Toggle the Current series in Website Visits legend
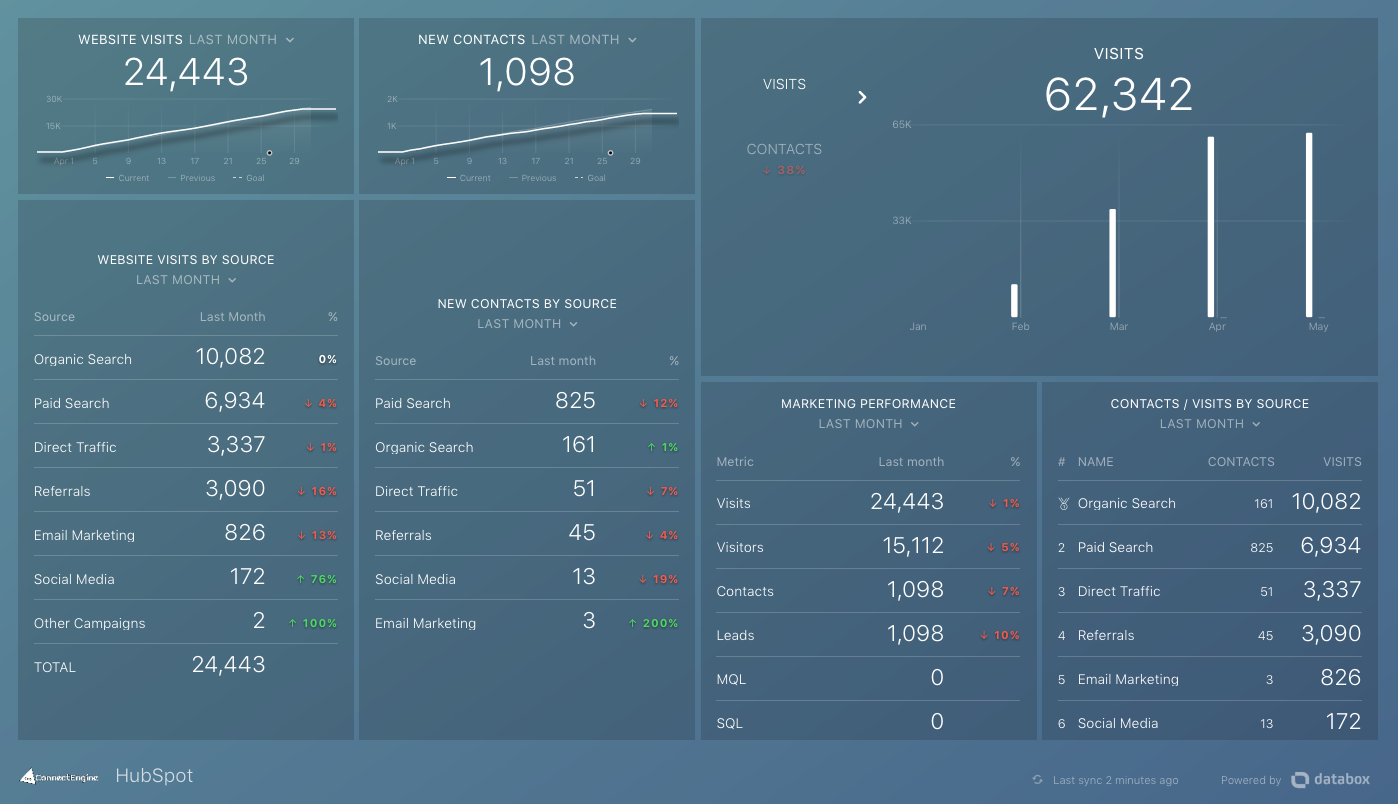This screenshot has height=804, width=1398. coord(127,177)
